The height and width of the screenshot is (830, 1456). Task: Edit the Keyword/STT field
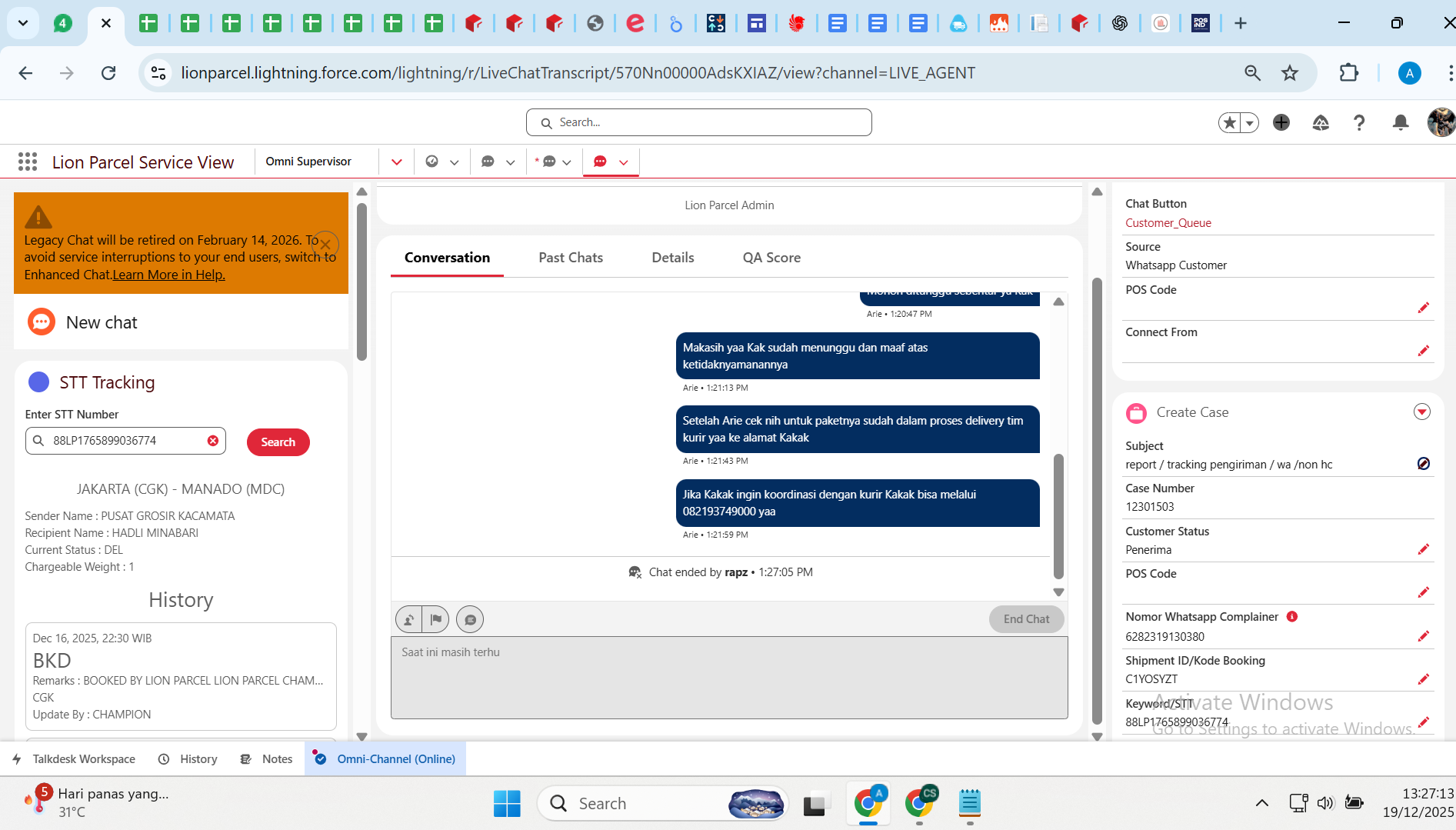point(1424,722)
